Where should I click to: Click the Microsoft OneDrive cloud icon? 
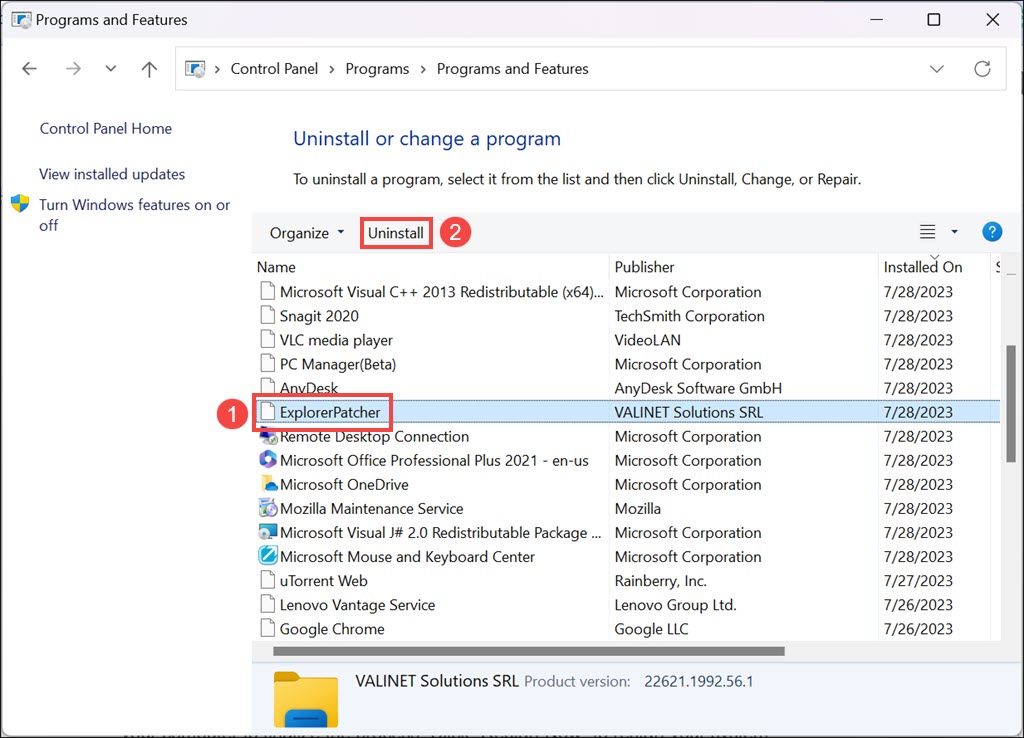(x=267, y=485)
